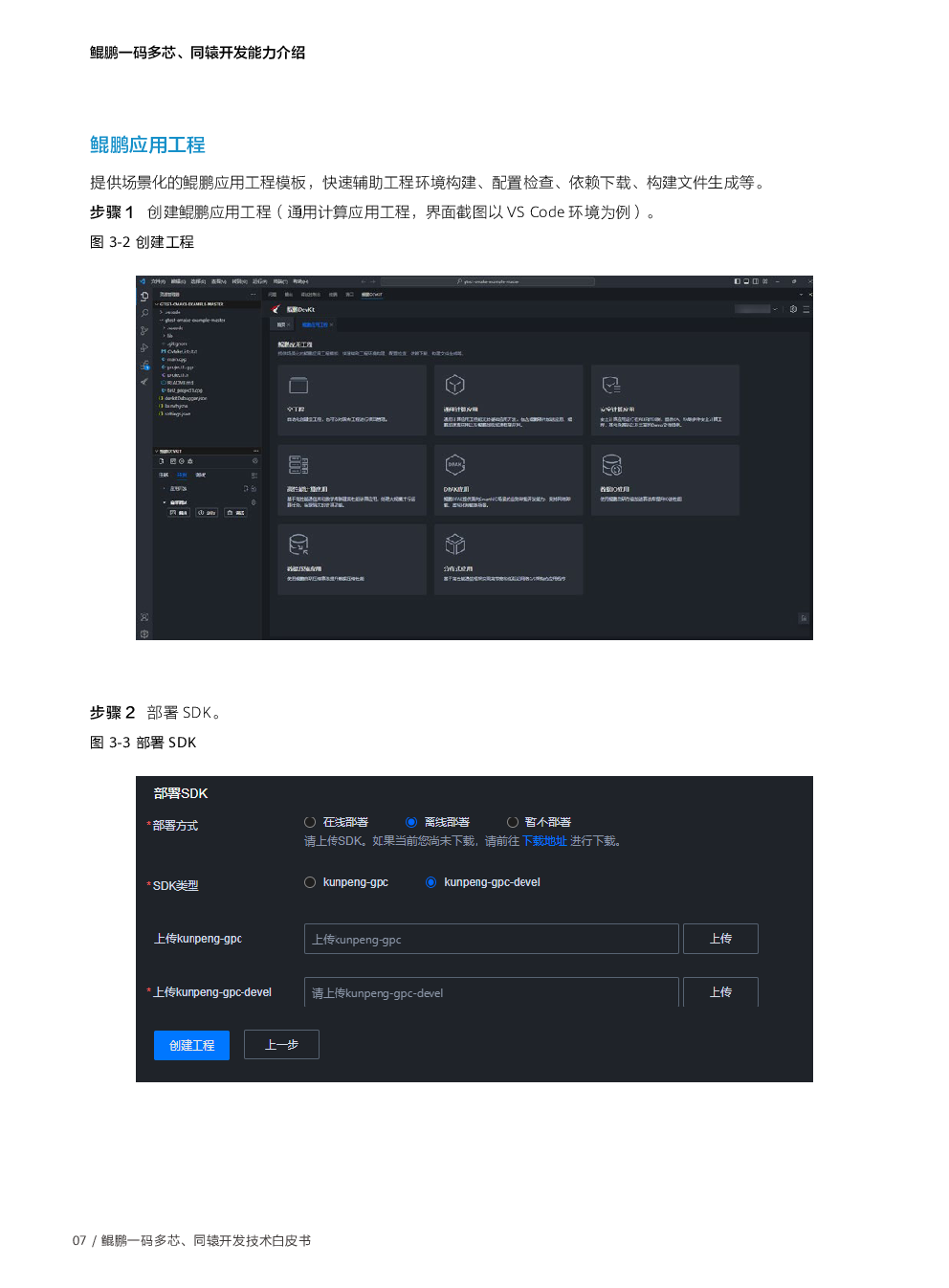Open the Accounts icon at sidebar bottom
949x1288 pixels.
(x=144, y=617)
